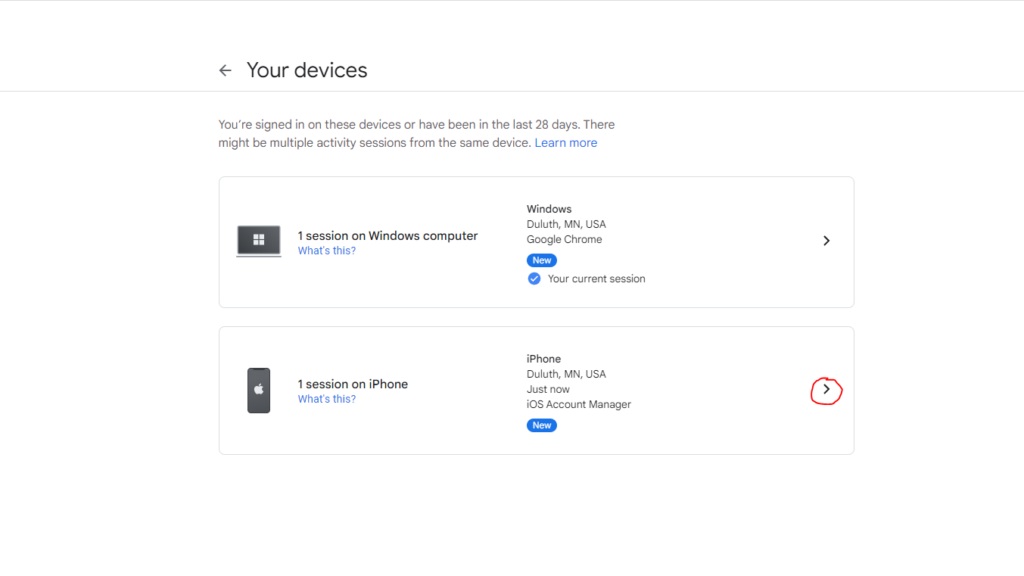Click the New badge on the Windows card
Viewport: 1024px width, 576px height.
click(x=541, y=260)
